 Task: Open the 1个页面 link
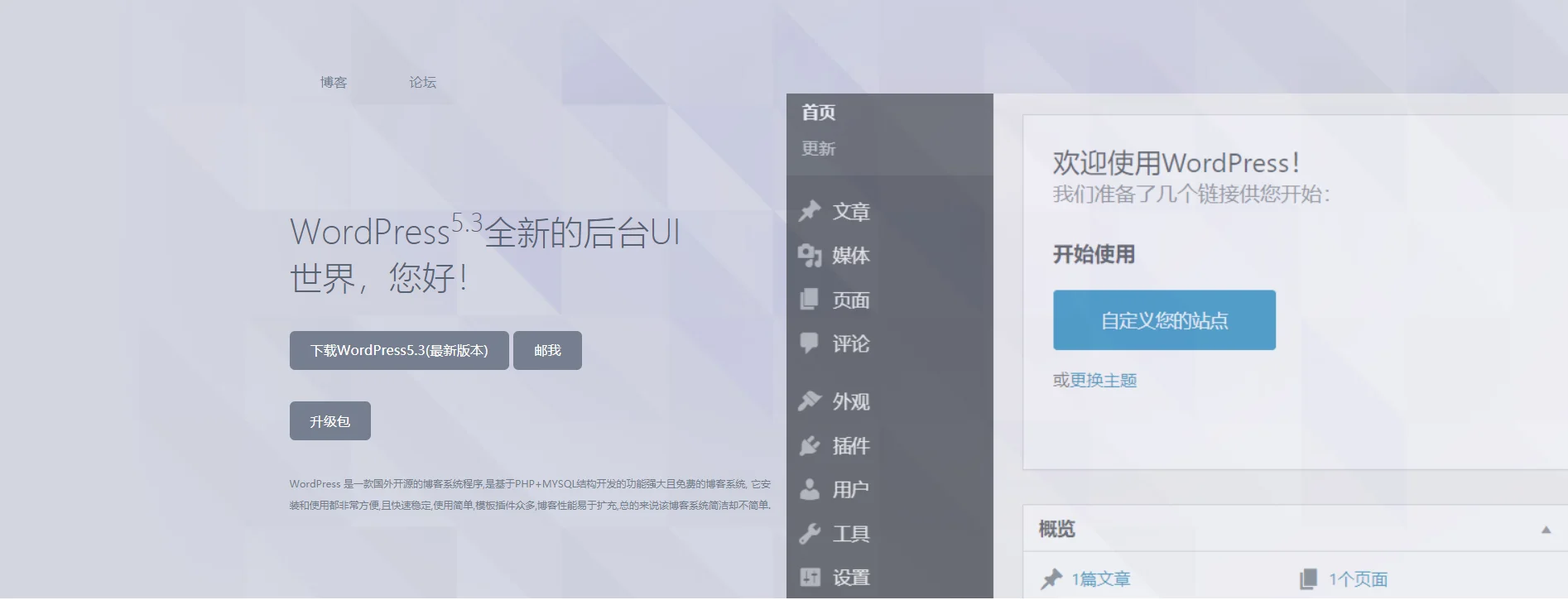[x=1359, y=579]
